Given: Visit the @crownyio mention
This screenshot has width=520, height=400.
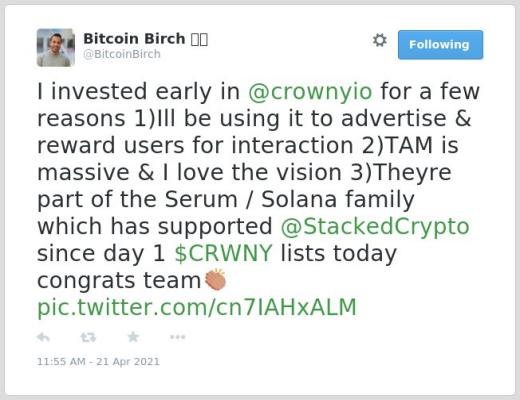Looking at the screenshot, I should coord(310,91).
